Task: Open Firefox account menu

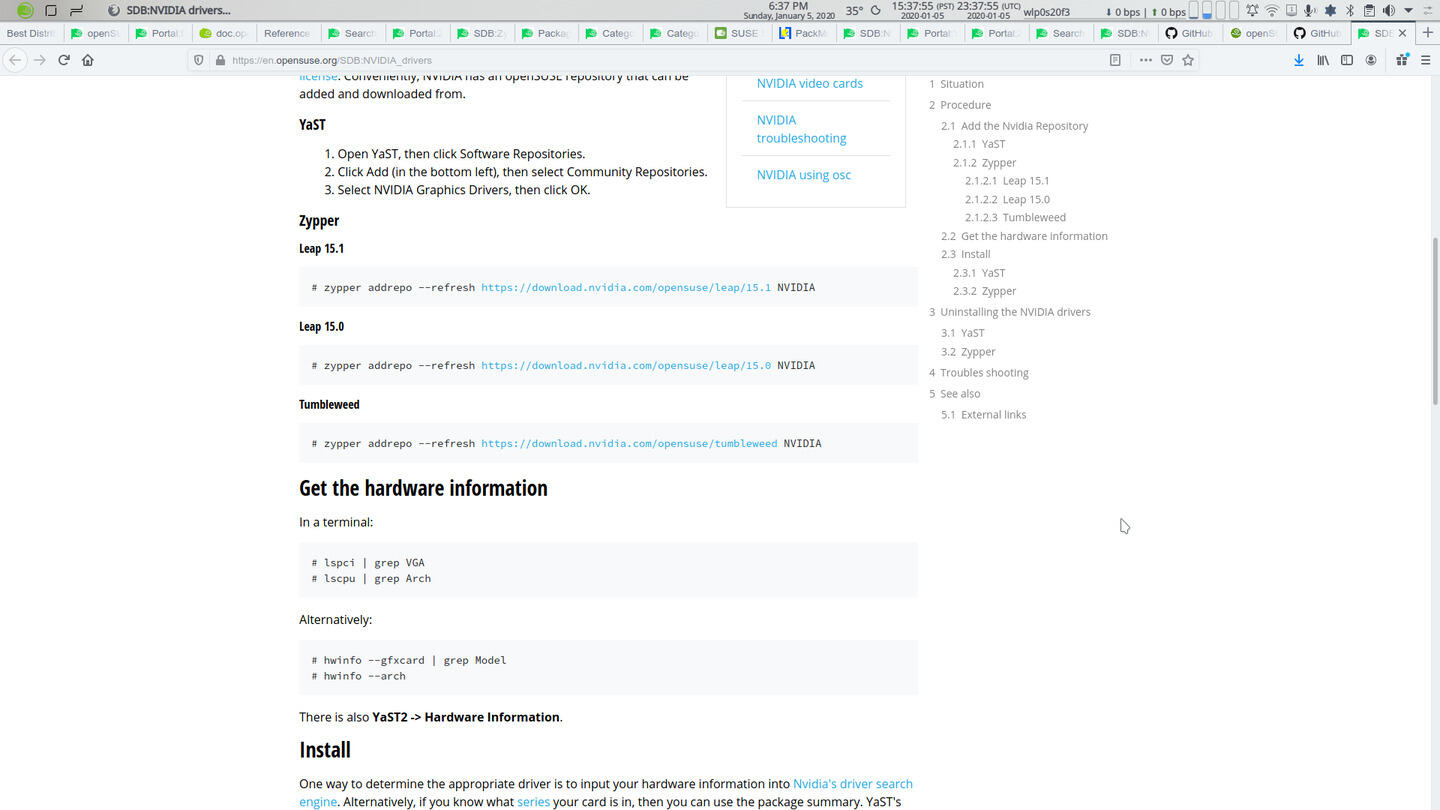Action: point(1371,60)
